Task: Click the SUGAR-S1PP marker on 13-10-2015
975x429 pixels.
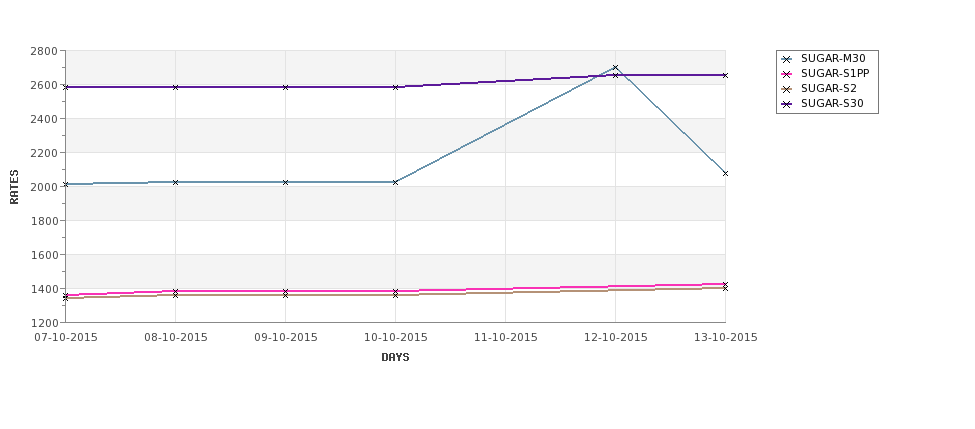Action: tap(726, 284)
